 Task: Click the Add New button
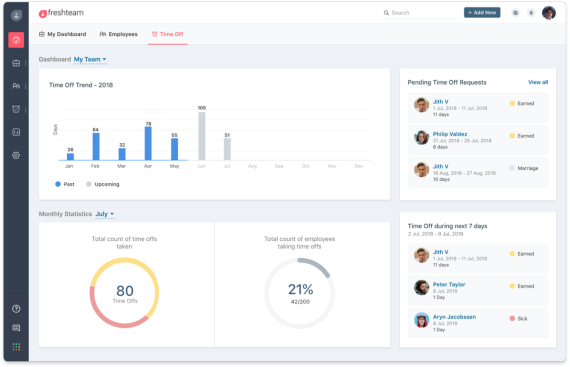coord(482,12)
